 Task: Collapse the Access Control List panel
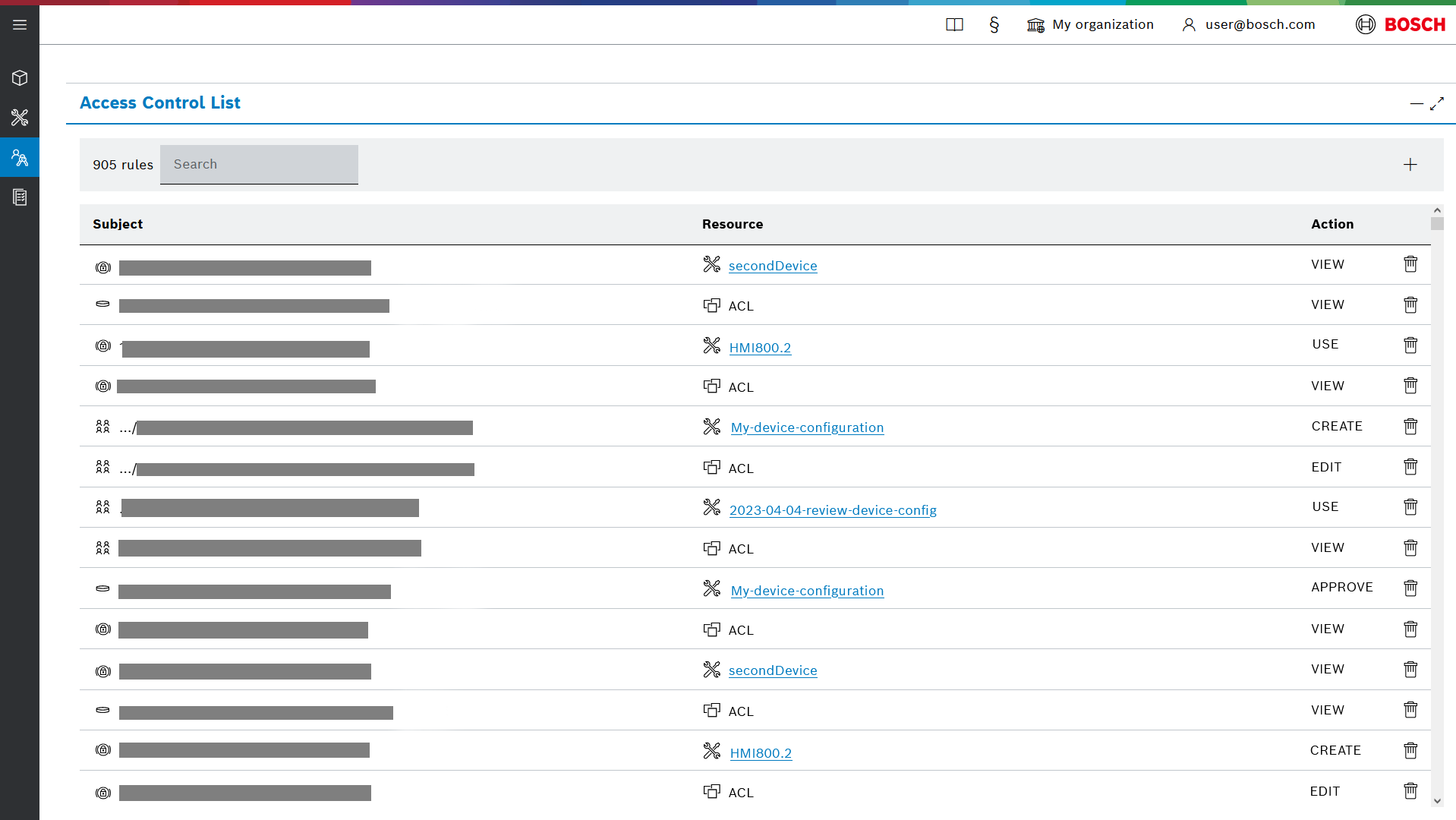[1416, 103]
